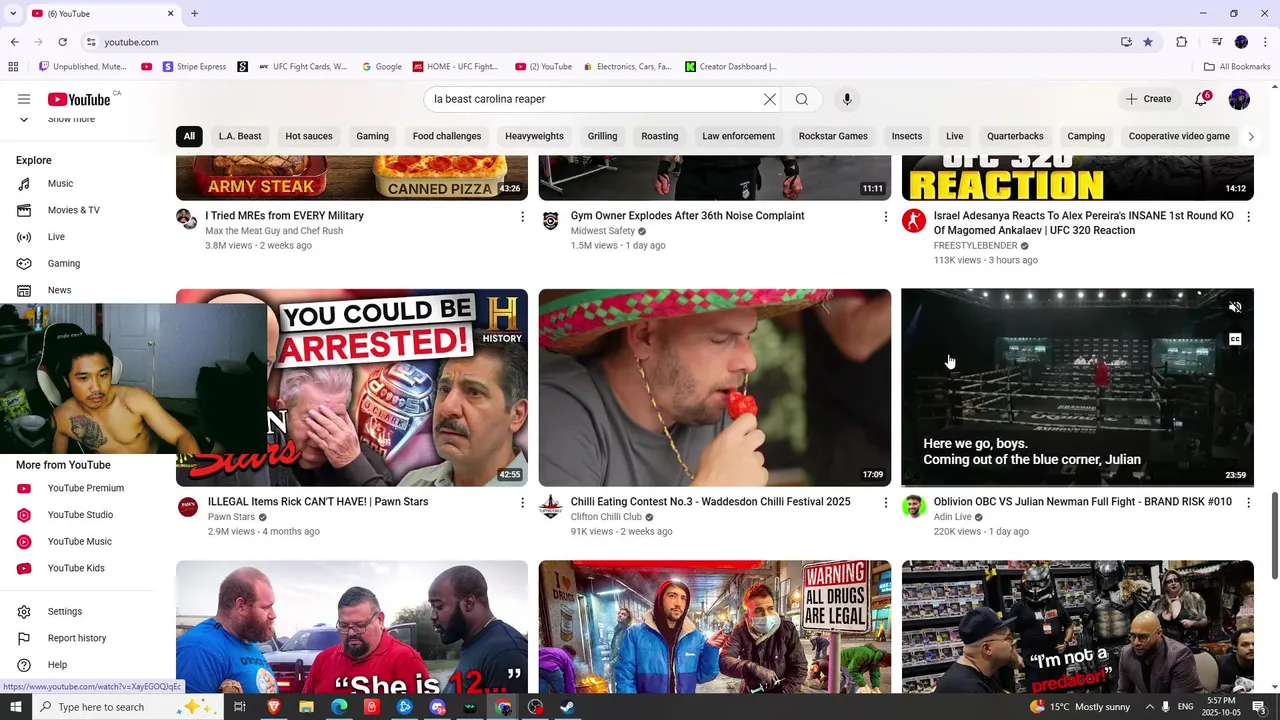Clear the search box with the X icon
Viewport: 1280px width, 720px height.
[x=770, y=99]
